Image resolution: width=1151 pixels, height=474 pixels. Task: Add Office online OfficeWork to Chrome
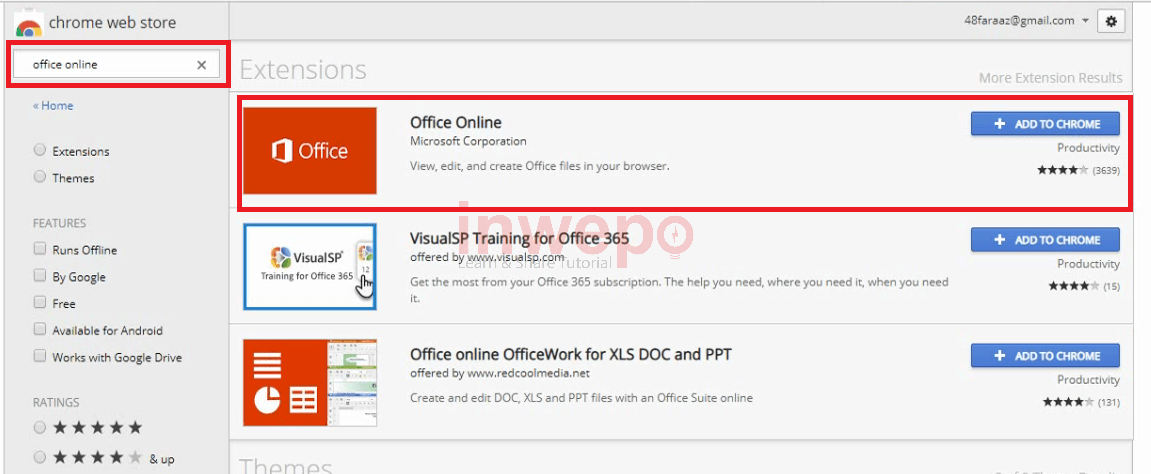pos(1045,356)
